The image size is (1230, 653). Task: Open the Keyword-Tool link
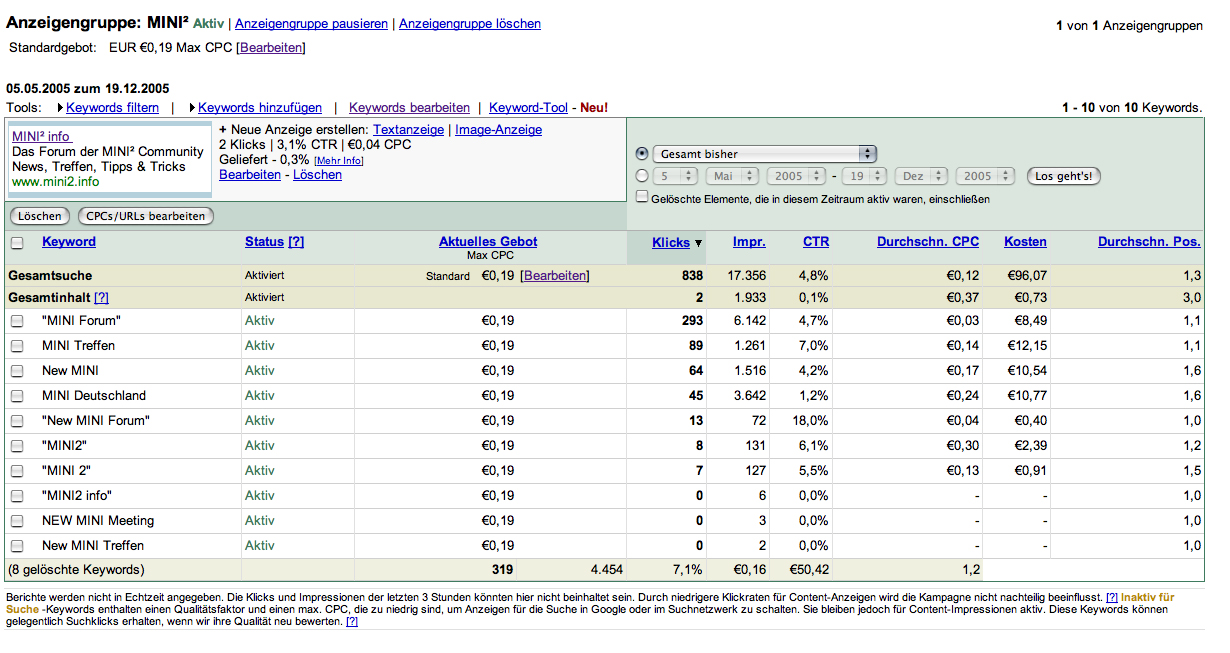[x=528, y=108]
